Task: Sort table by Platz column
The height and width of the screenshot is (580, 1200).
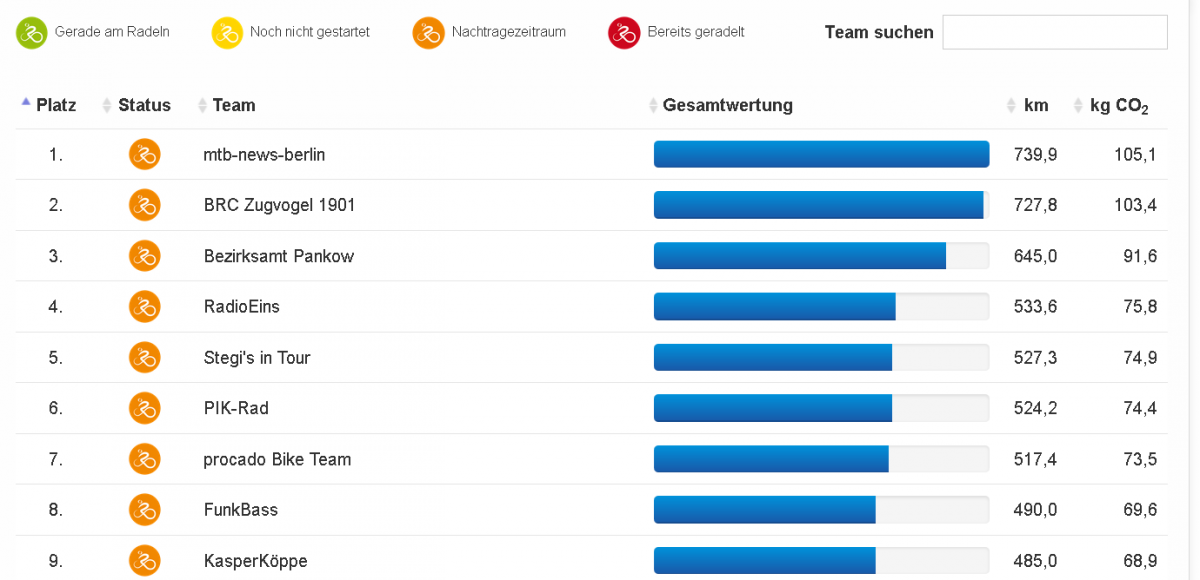Action: [x=56, y=105]
